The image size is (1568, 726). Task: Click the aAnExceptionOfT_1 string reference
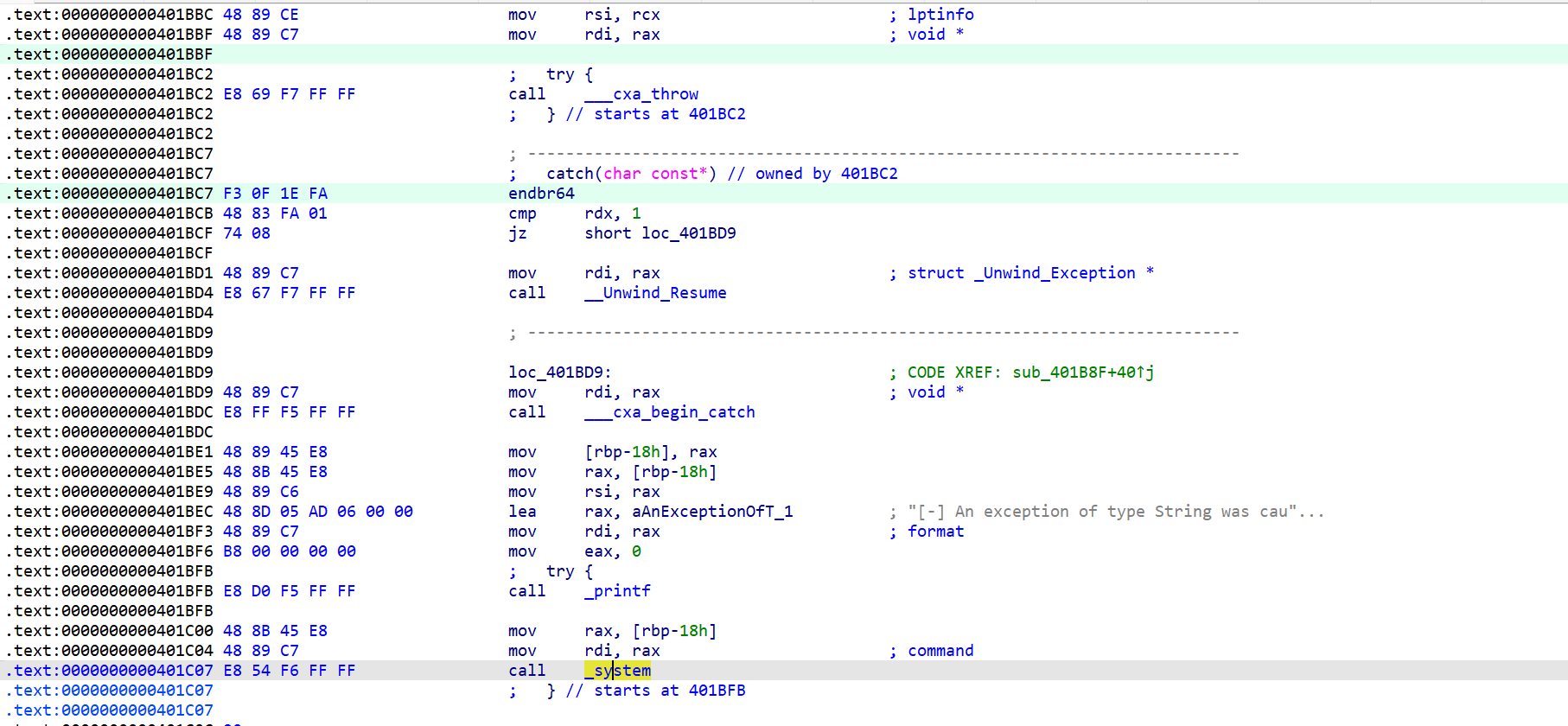[713, 512]
